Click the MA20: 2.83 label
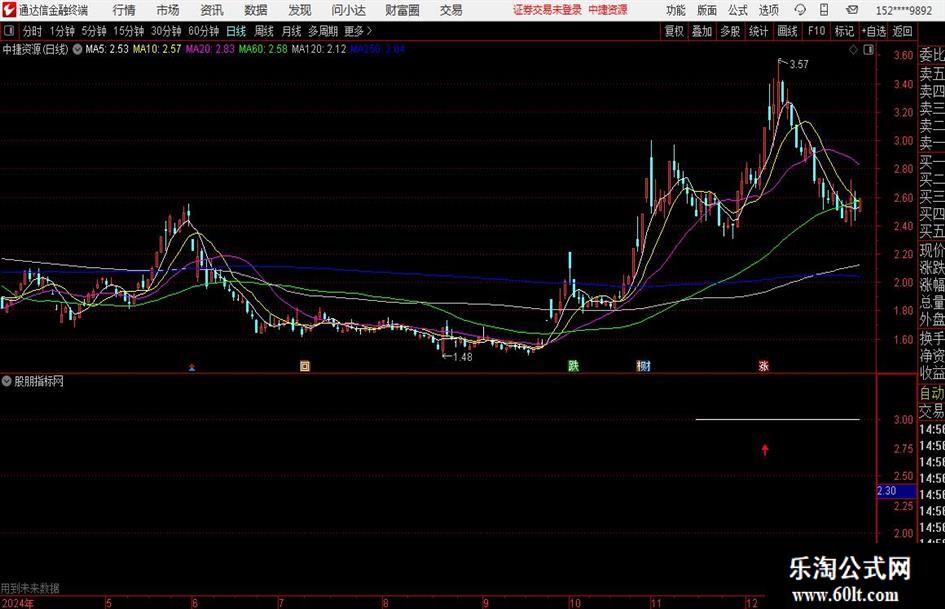The image size is (945, 609). (210, 49)
